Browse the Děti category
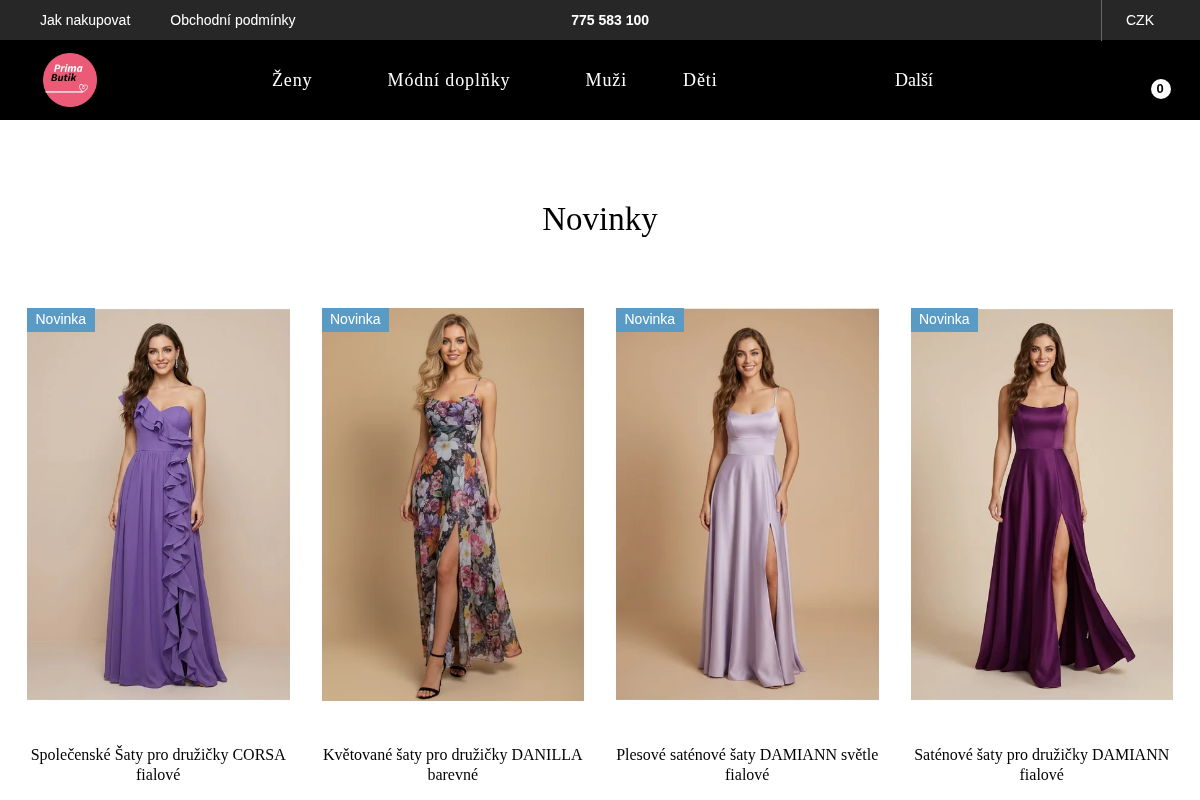 point(700,80)
